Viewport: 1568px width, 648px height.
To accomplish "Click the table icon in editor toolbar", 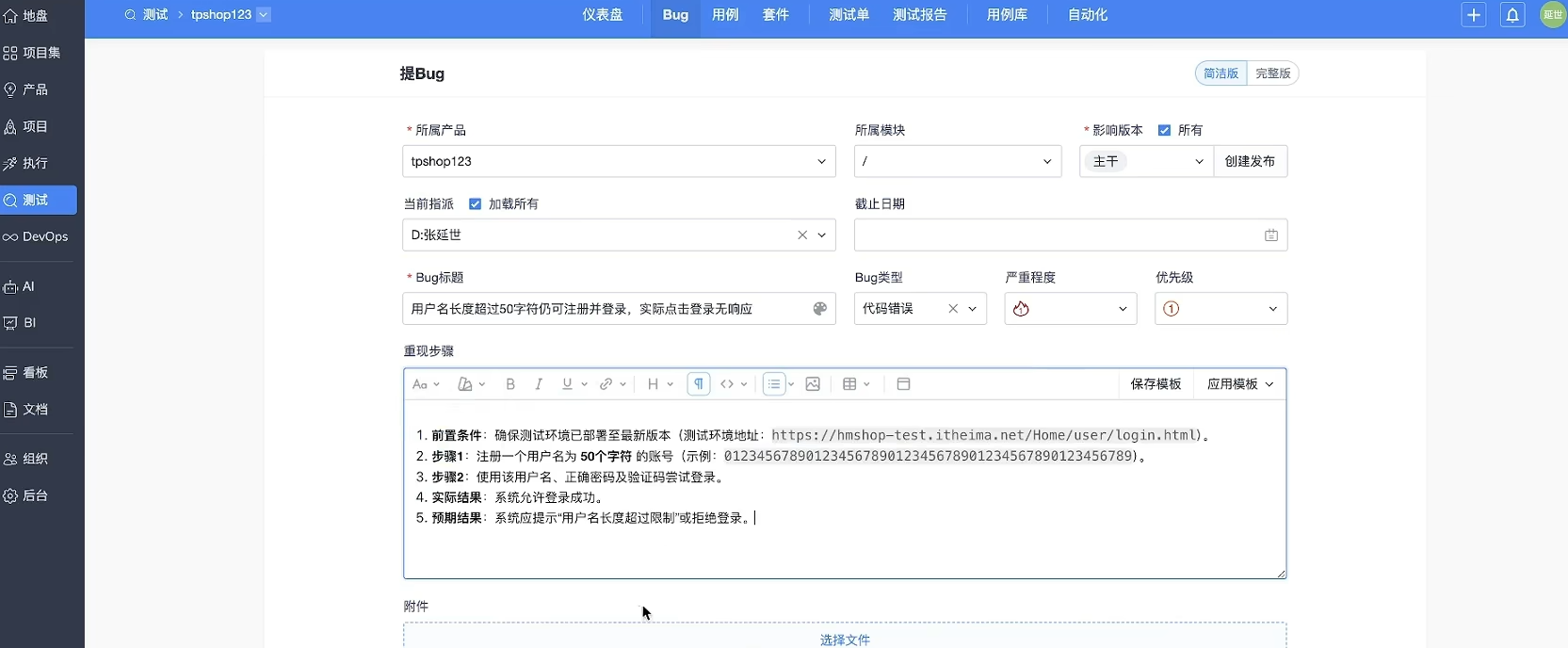I will 849,384.
